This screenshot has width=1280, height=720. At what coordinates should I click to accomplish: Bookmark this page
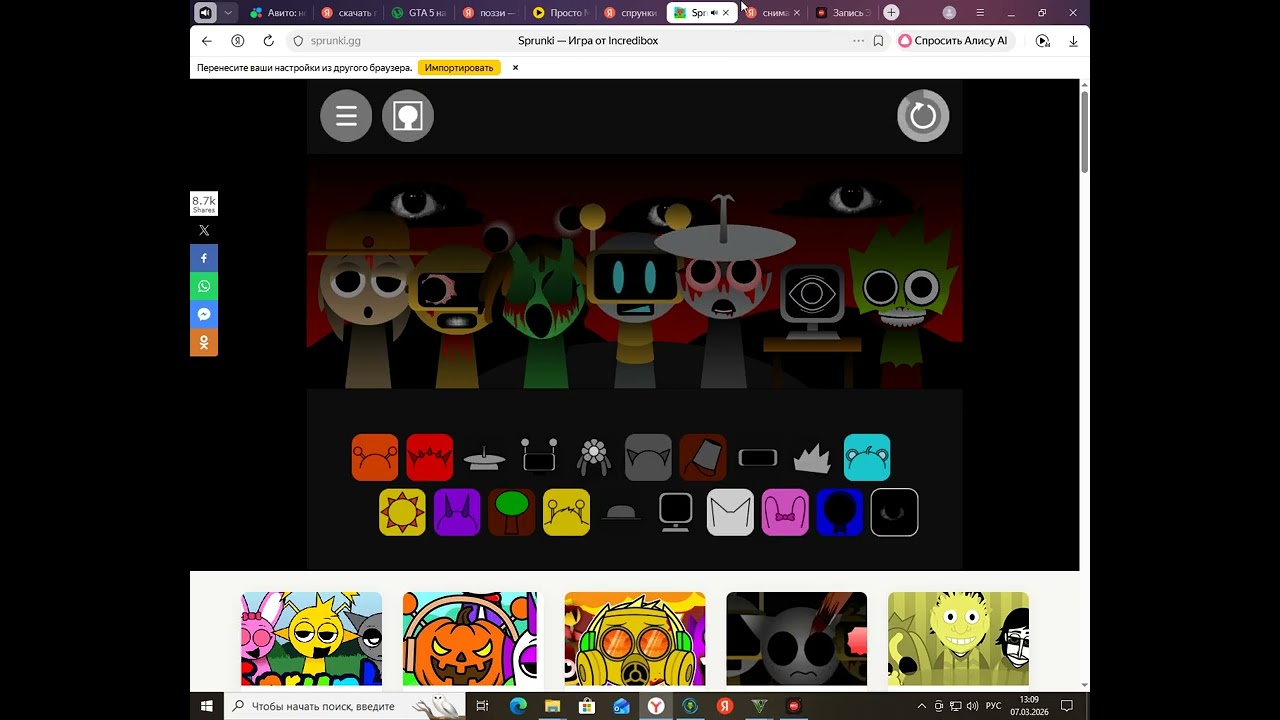click(x=878, y=41)
